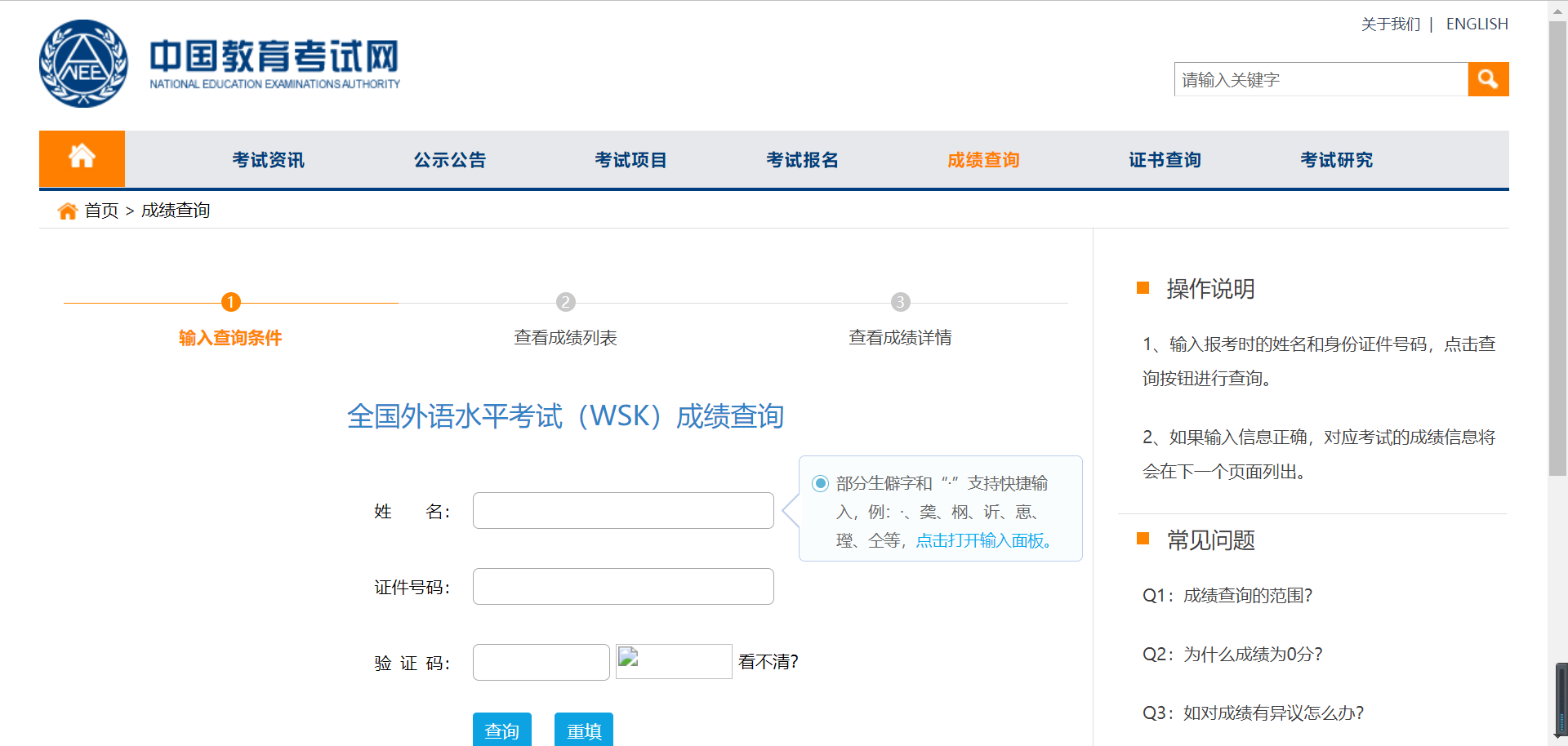Switch site language to ENGLISH
The width and height of the screenshot is (1568, 746).
coord(1477,24)
